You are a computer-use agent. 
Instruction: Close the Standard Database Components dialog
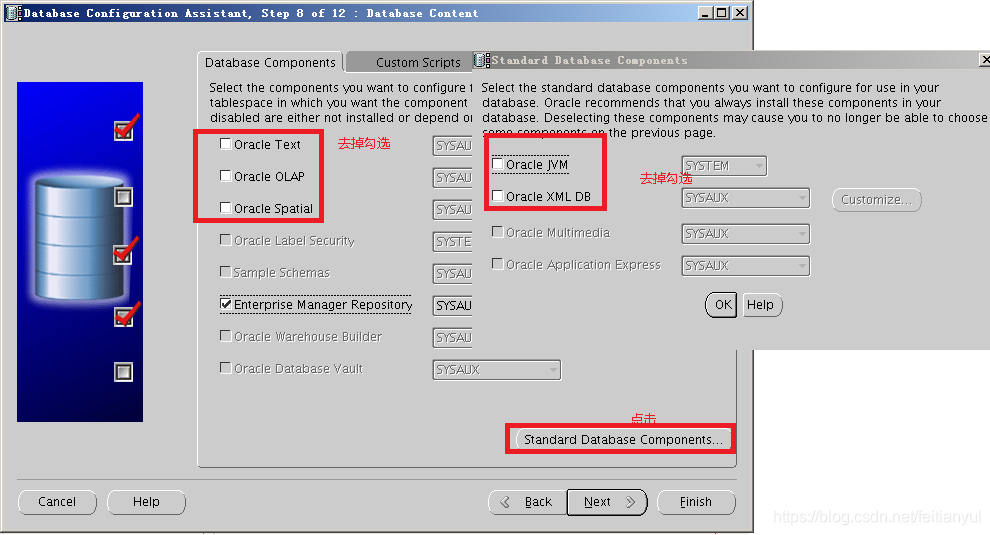click(985, 60)
